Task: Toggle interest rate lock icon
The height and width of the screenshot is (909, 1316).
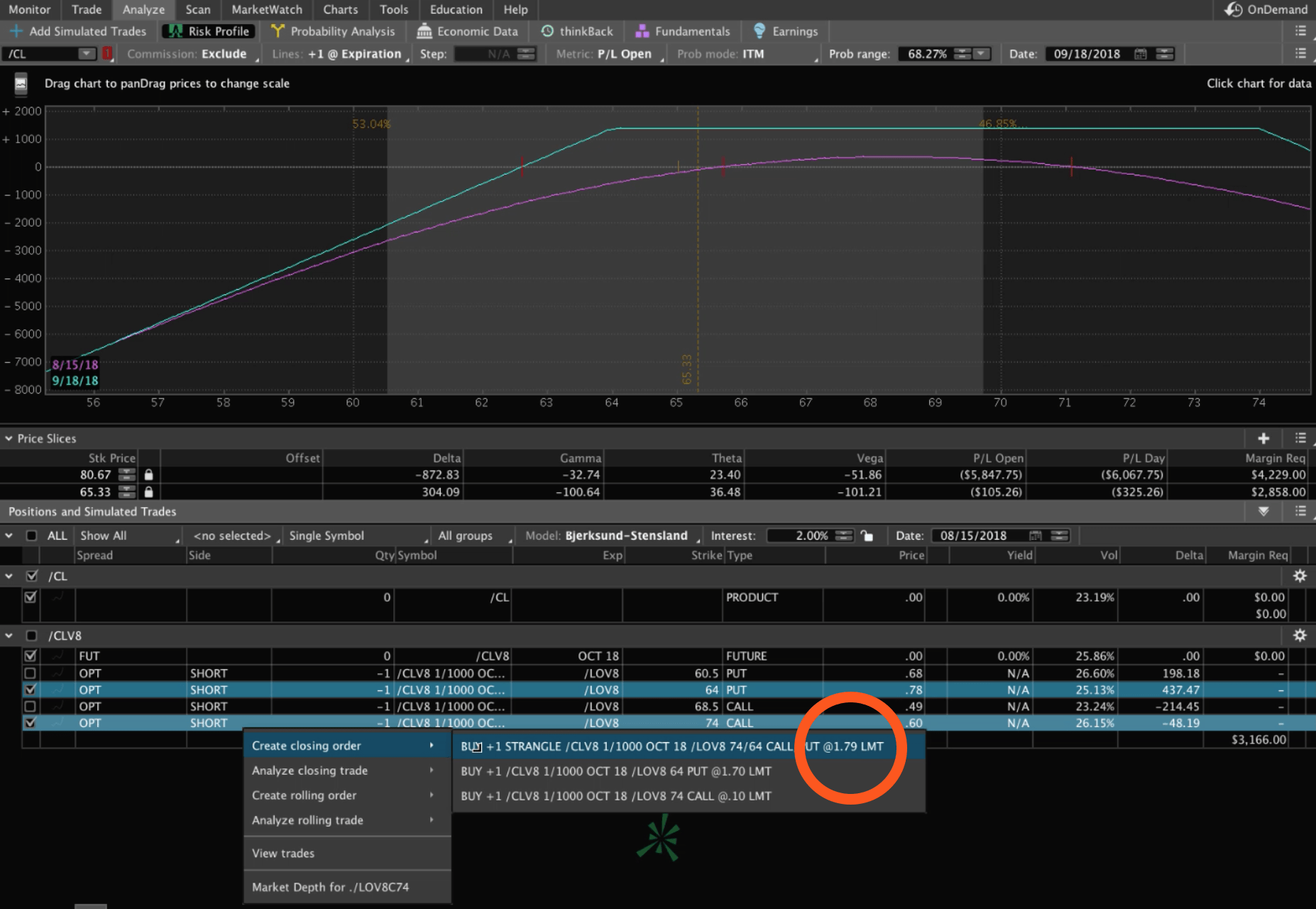Action: pos(867,535)
